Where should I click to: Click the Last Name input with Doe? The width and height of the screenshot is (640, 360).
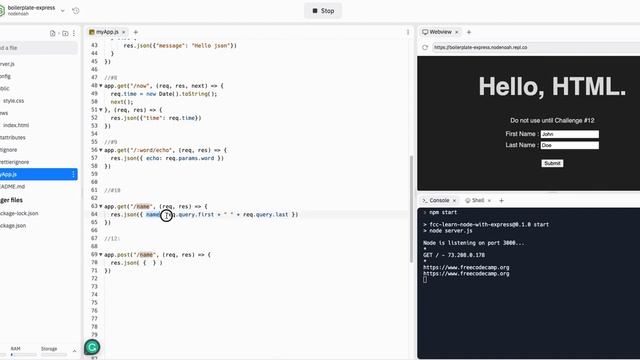click(x=570, y=145)
